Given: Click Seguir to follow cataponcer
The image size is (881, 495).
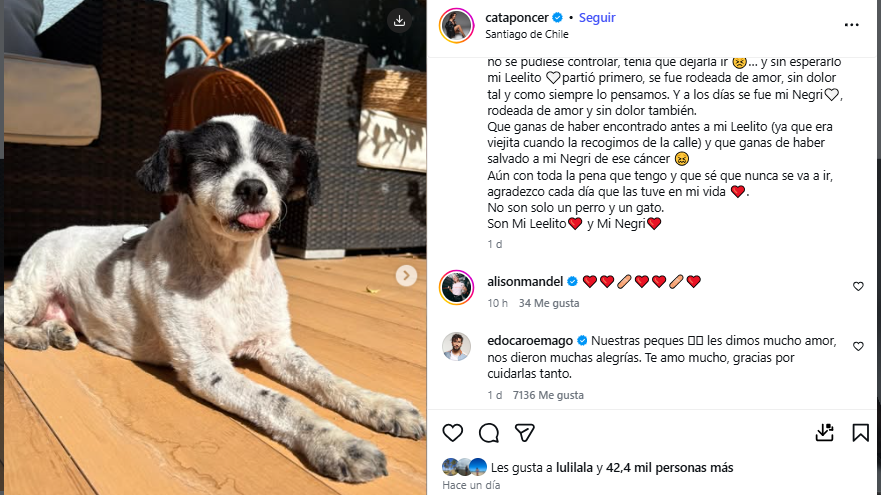Looking at the screenshot, I should (597, 18).
